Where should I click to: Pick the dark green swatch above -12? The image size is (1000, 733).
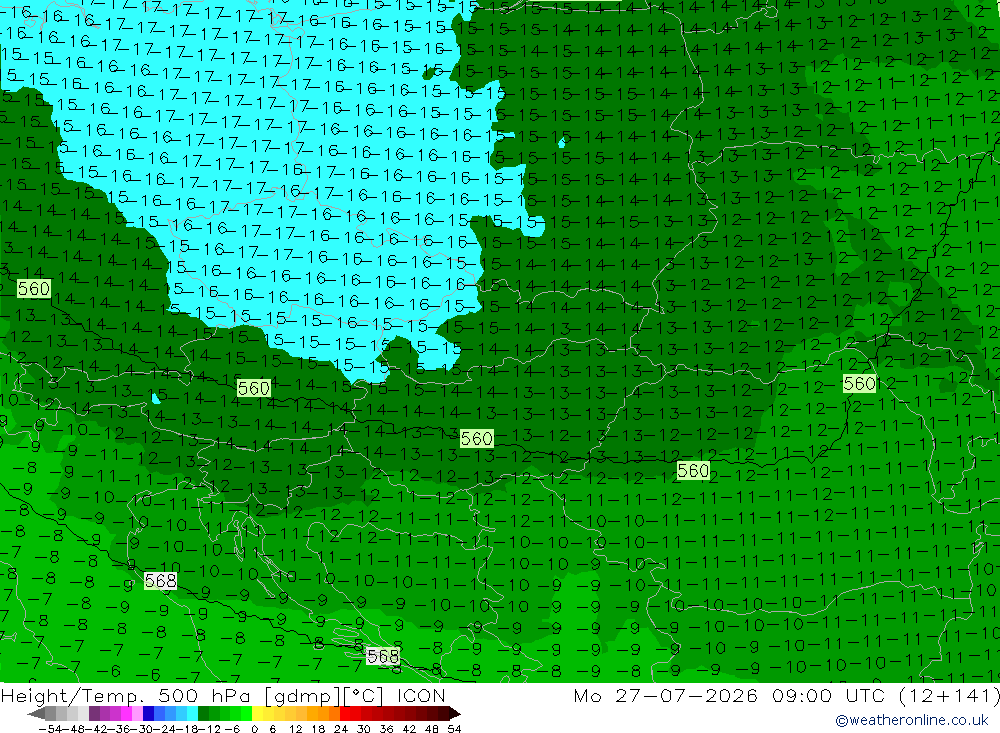(203, 714)
